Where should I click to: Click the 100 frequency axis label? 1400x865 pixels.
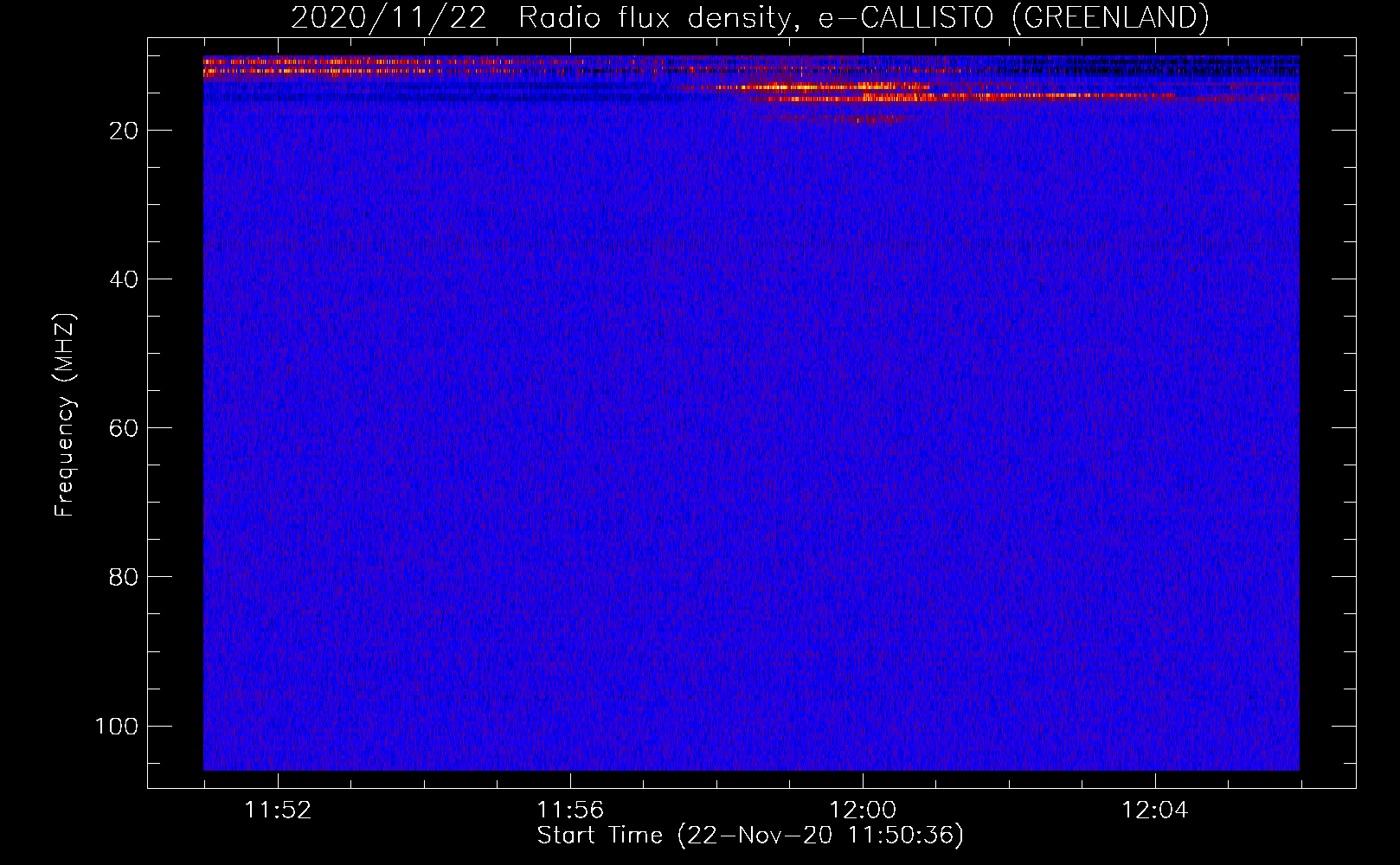pos(117,726)
